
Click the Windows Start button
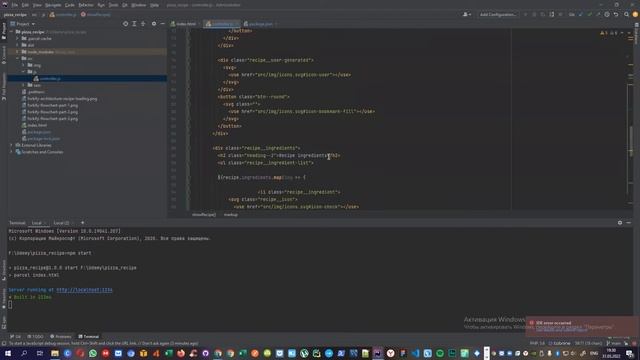7,353
